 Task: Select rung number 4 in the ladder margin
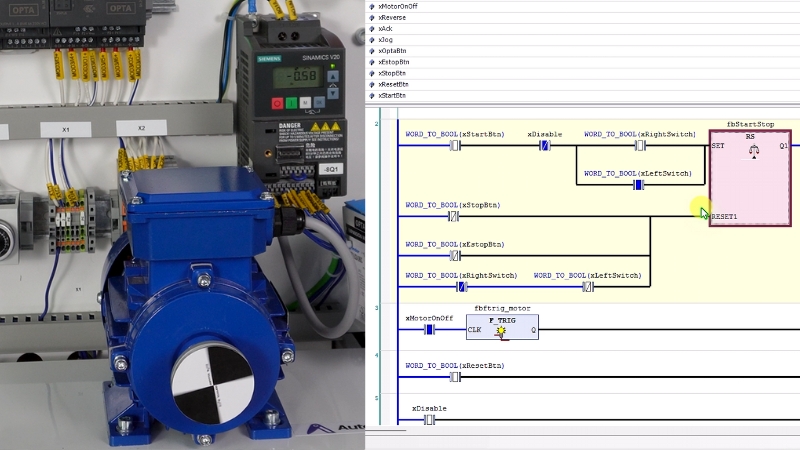tap(377, 355)
